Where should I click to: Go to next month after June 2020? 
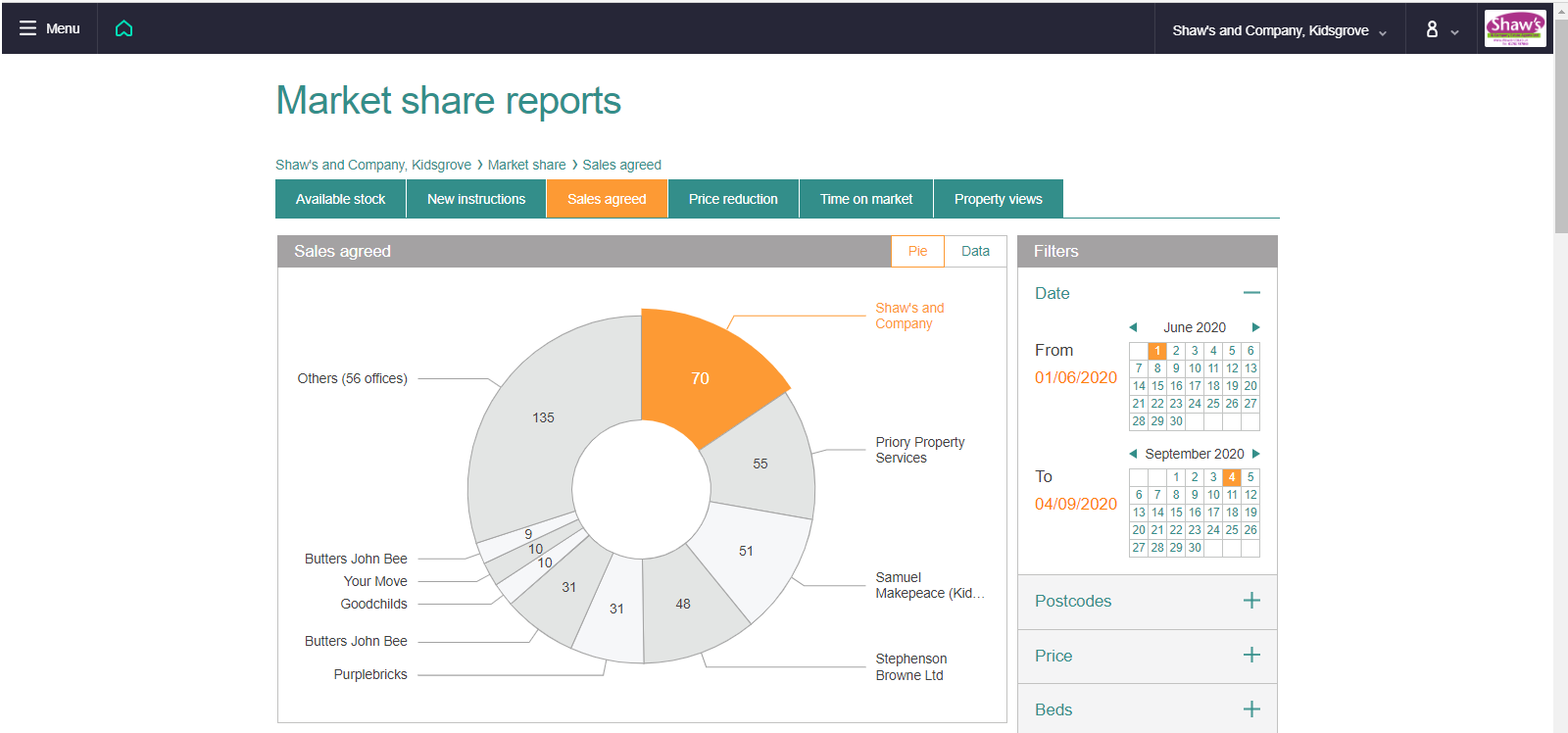pos(1255,327)
